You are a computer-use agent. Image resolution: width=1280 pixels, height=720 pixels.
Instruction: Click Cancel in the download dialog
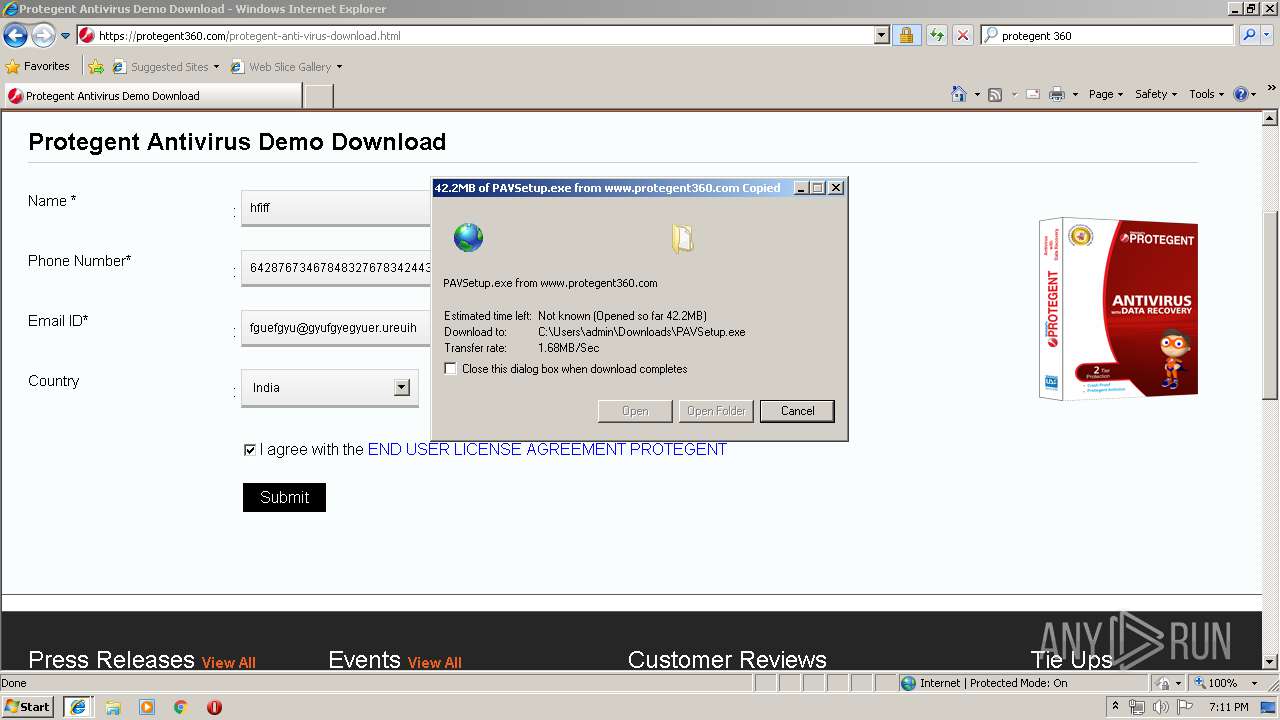tap(797, 411)
